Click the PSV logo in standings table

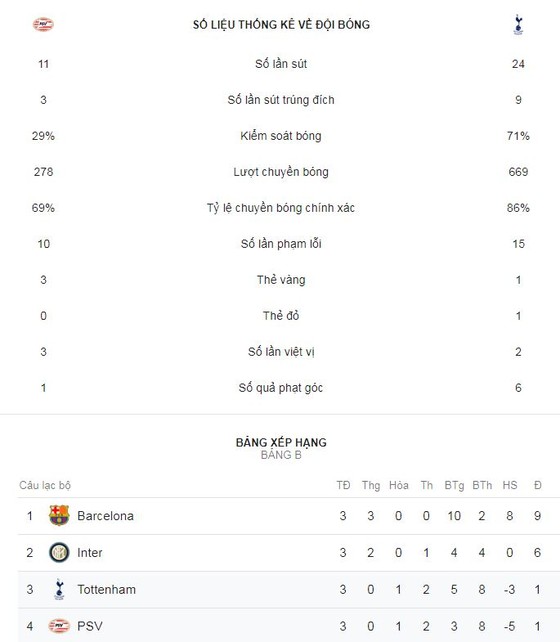click(x=59, y=626)
